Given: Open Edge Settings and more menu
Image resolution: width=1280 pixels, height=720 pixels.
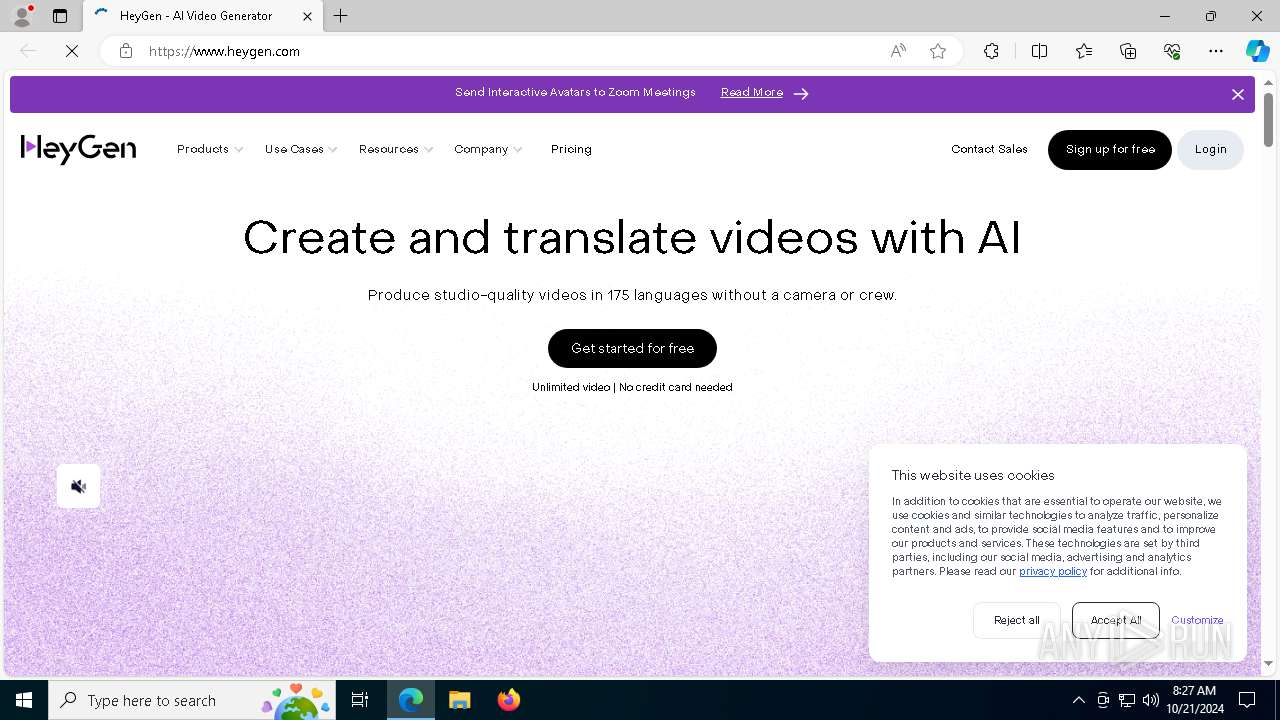Looking at the screenshot, I should tap(1216, 51).
